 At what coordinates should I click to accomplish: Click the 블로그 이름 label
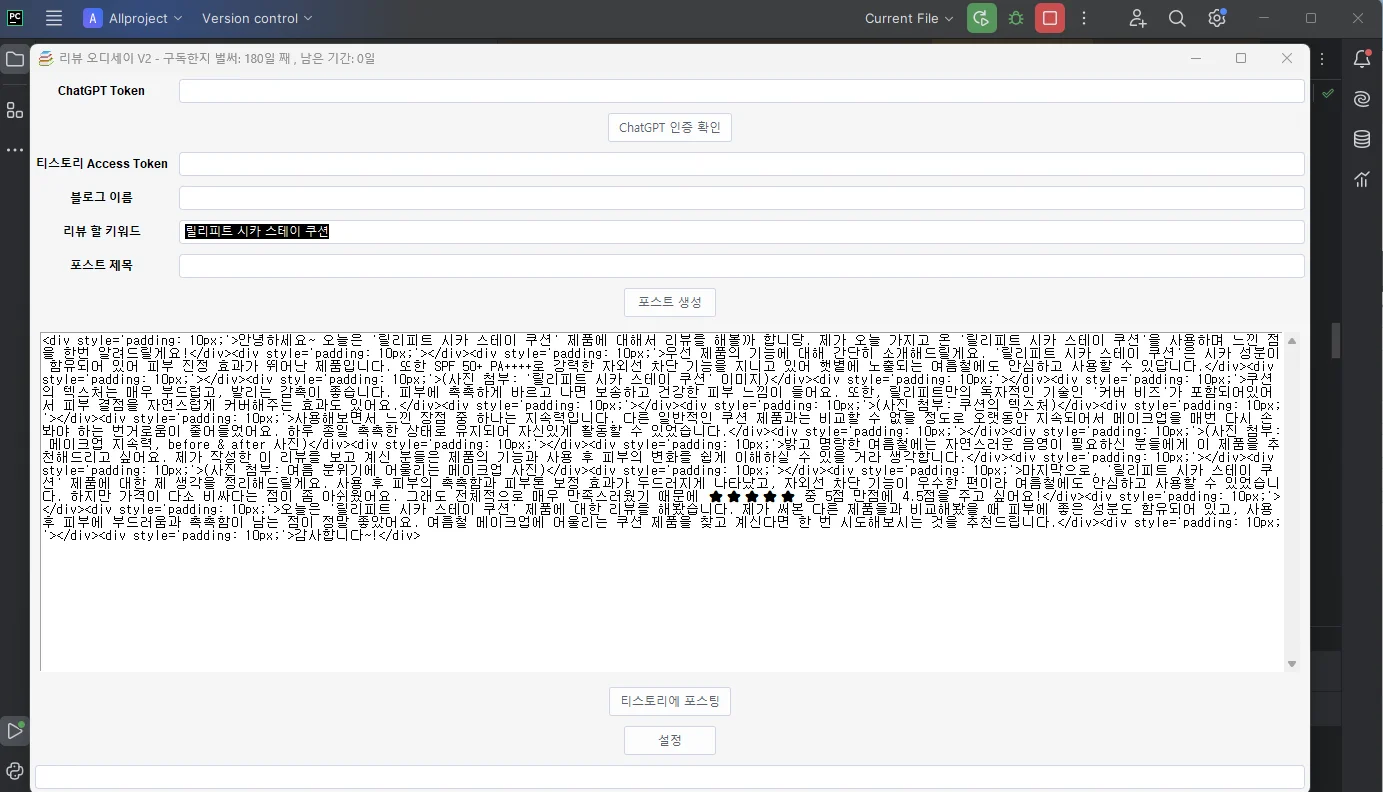click(x=101, y=198)
